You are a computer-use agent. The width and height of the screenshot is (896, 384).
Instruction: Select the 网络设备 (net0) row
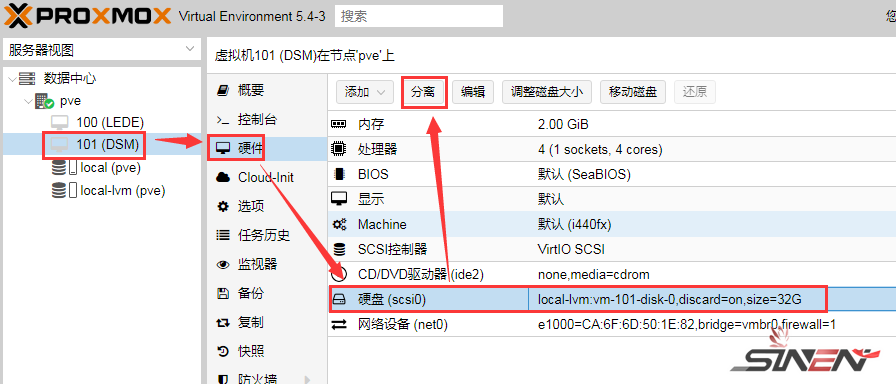click(x=611, y=325)
